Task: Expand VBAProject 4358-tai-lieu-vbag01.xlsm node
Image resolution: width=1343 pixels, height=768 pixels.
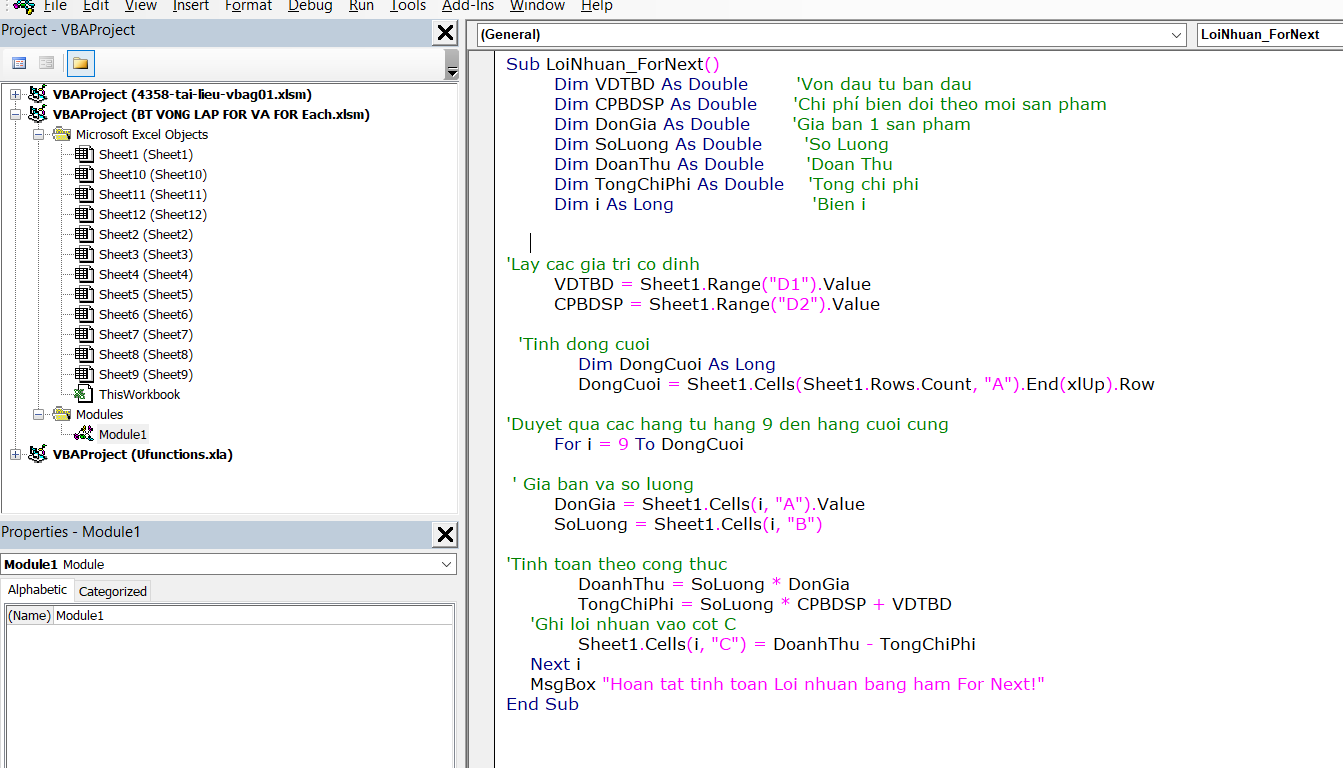Action: tap(15, 94)
